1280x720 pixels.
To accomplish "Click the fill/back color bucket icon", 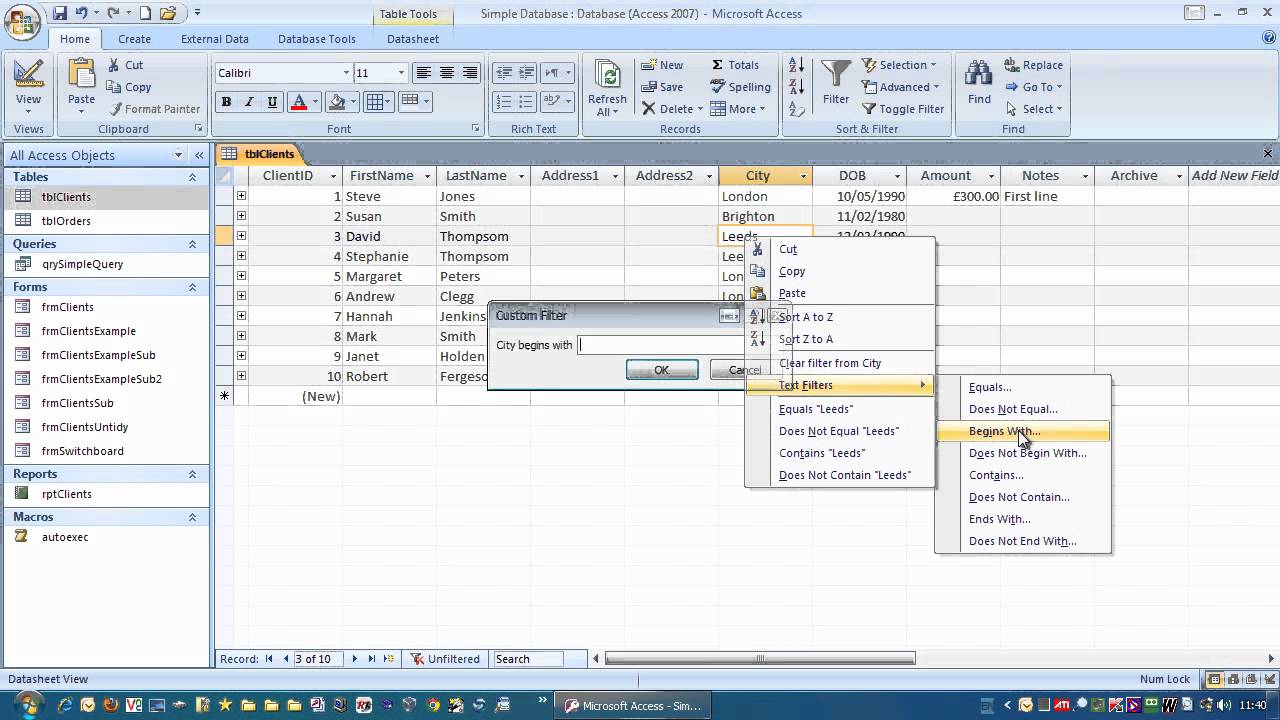I will 336,102.
